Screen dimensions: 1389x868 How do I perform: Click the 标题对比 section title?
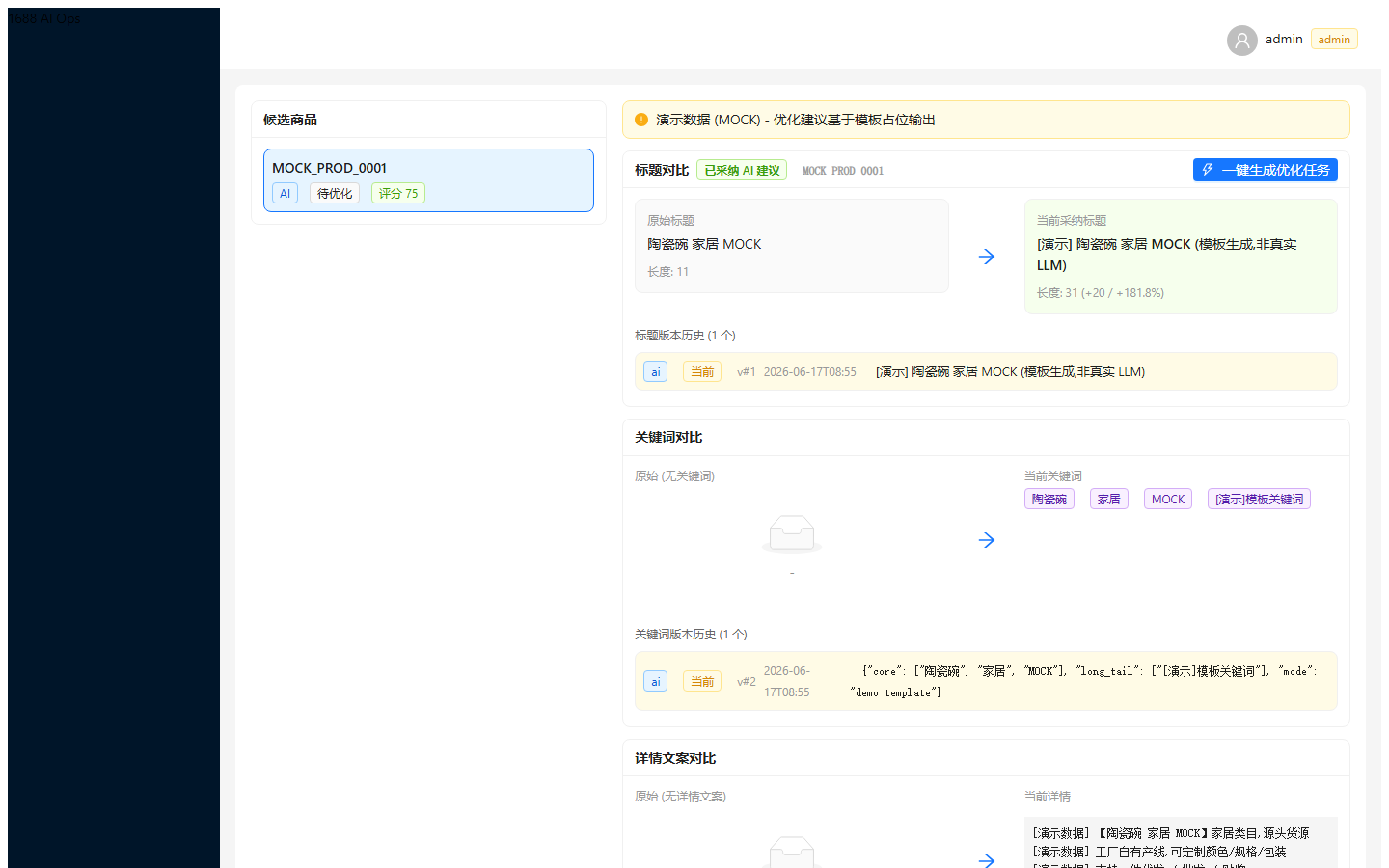tap(662, 170)
